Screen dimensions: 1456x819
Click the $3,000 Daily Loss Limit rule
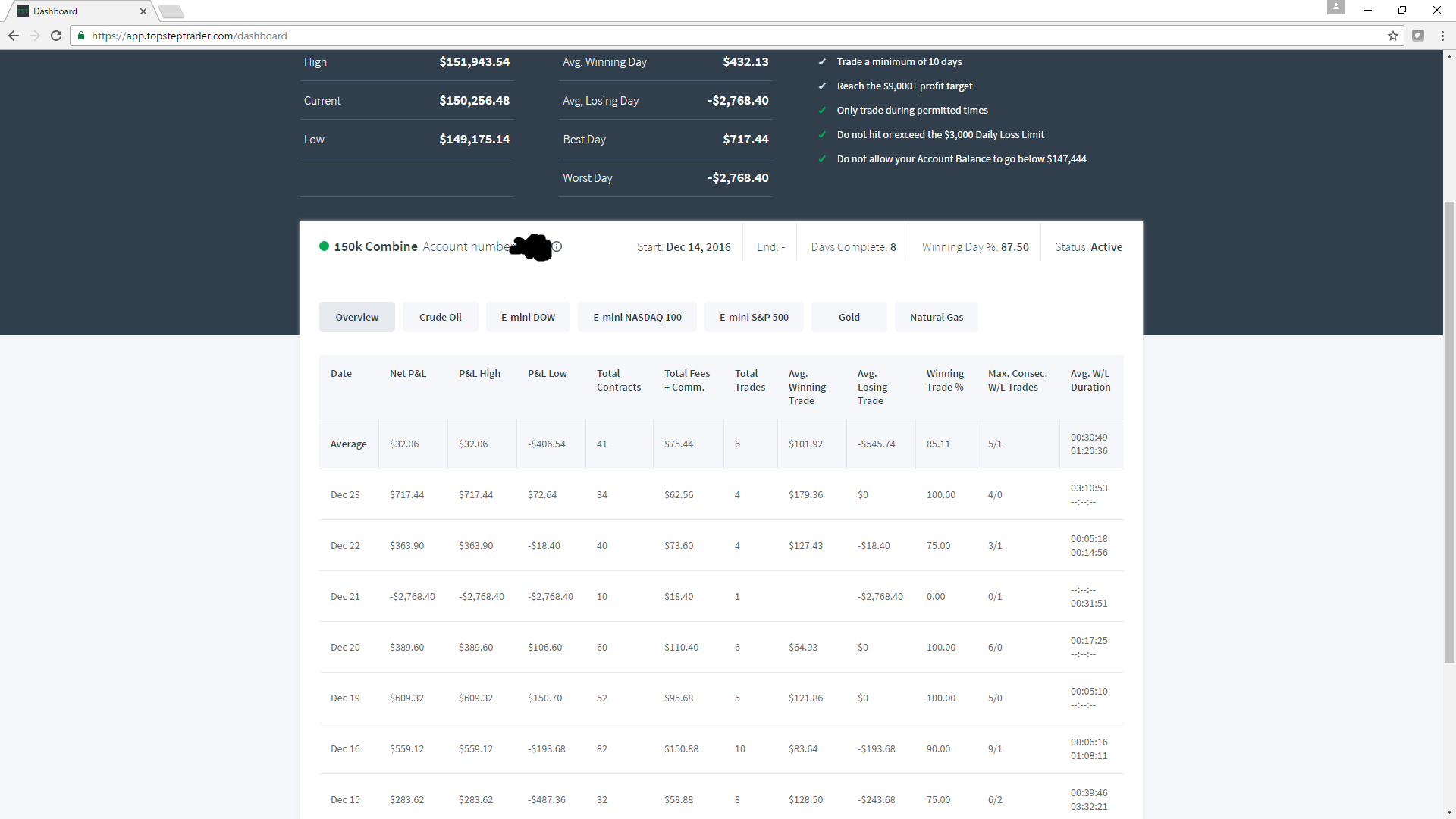point(940,134)
